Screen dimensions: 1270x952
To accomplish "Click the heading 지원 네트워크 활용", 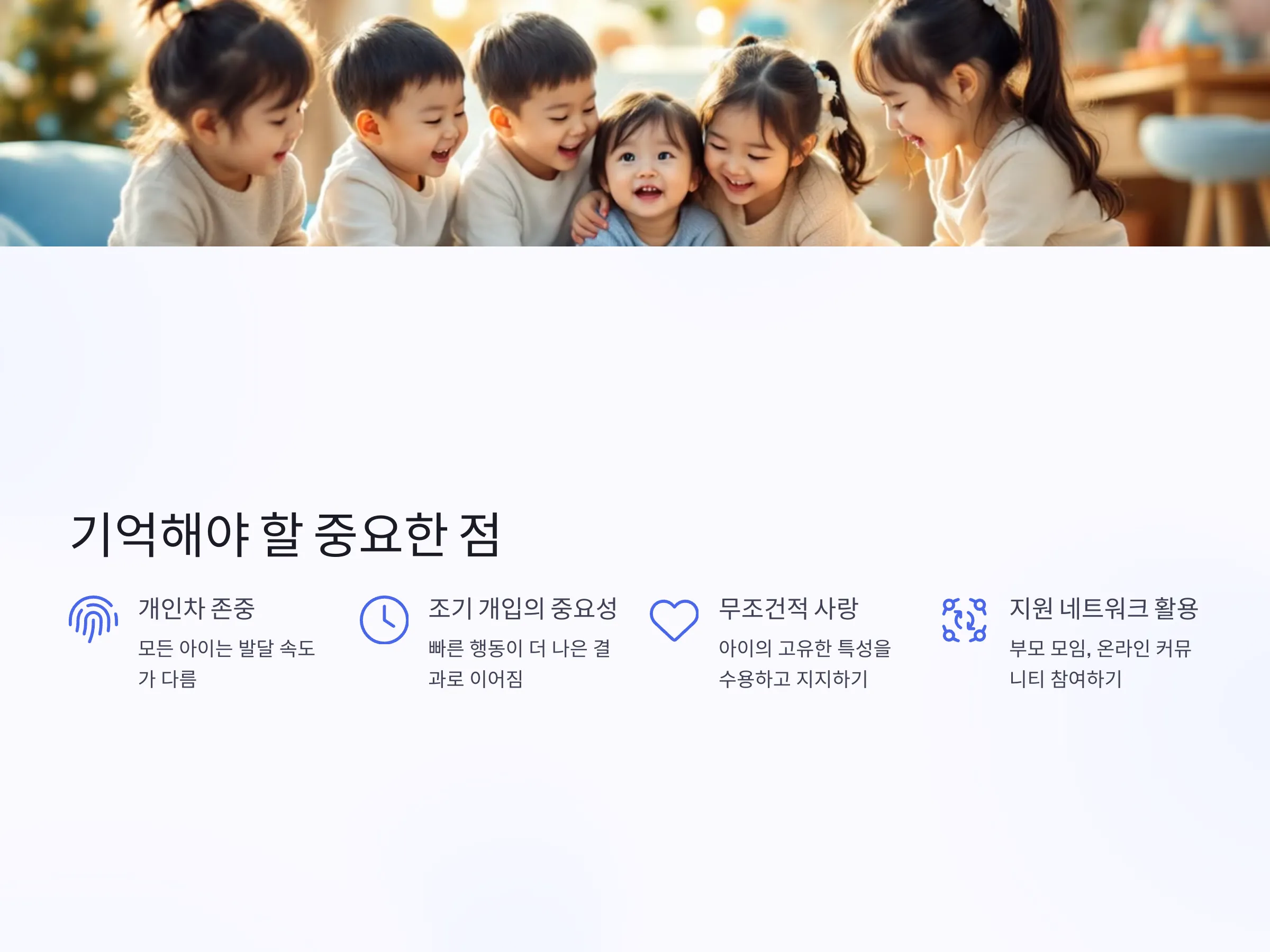I will point(1103,608).
